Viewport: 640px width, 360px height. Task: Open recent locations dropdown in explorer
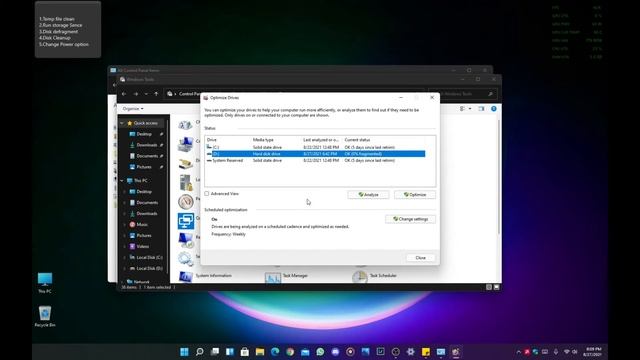point(146,94)
